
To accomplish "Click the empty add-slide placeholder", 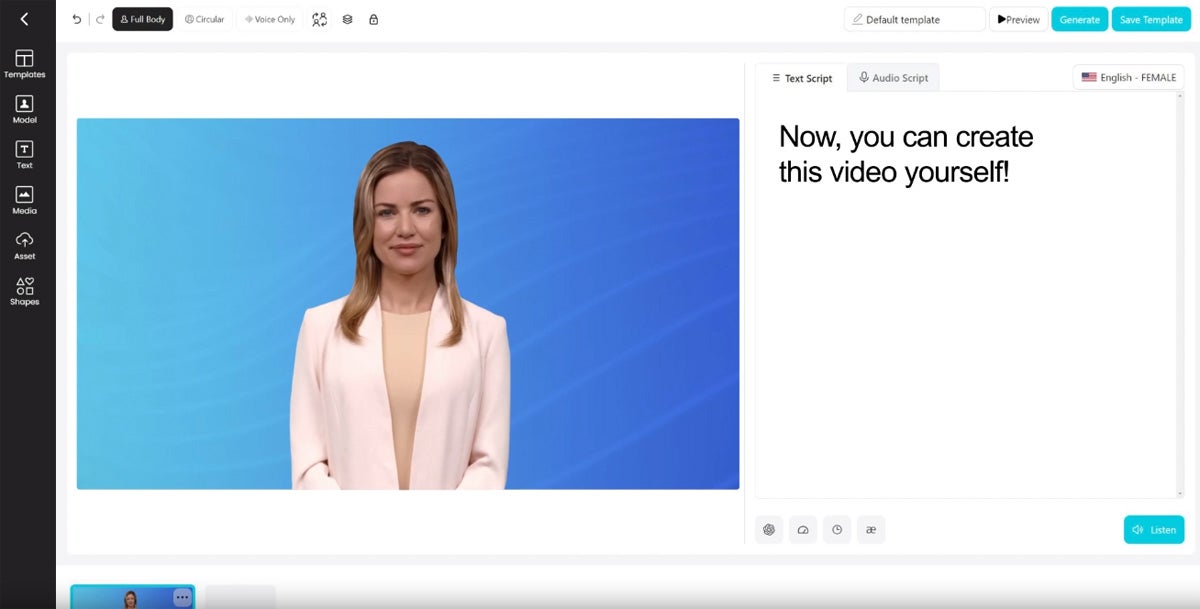I will [240, 597].
